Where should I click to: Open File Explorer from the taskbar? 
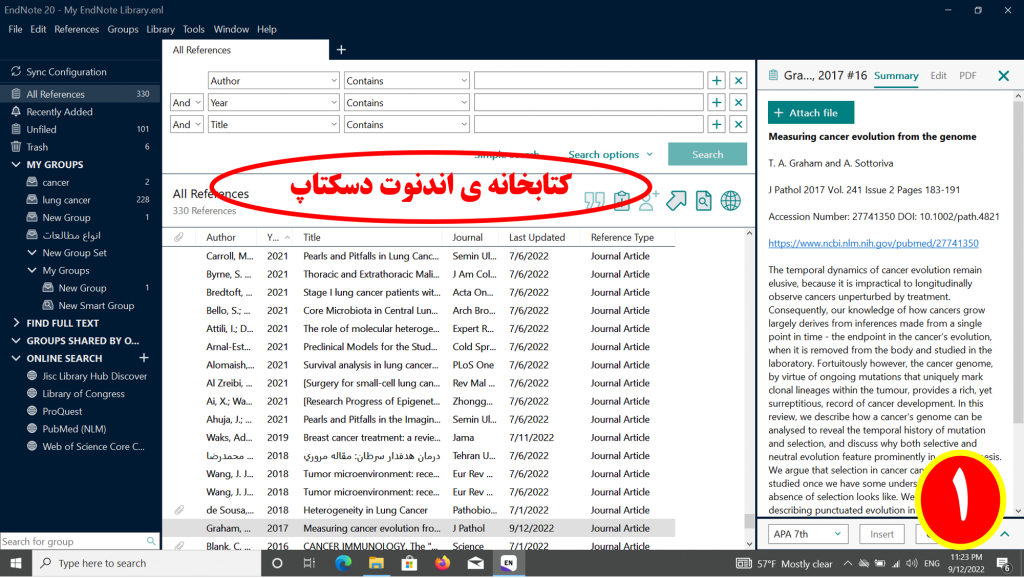pyautogui.click(x=376, y=563)
